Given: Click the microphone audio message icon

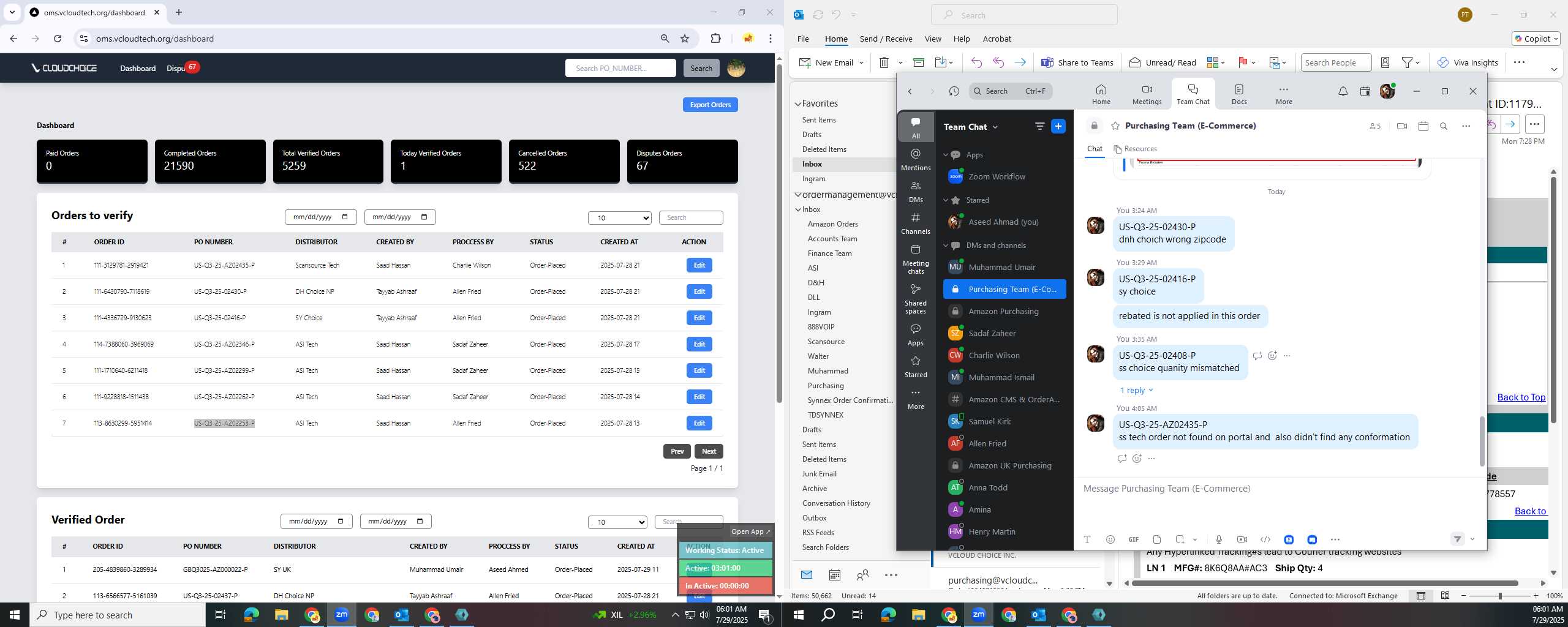Looking at the screenshot, I should tap(1218, 539).
